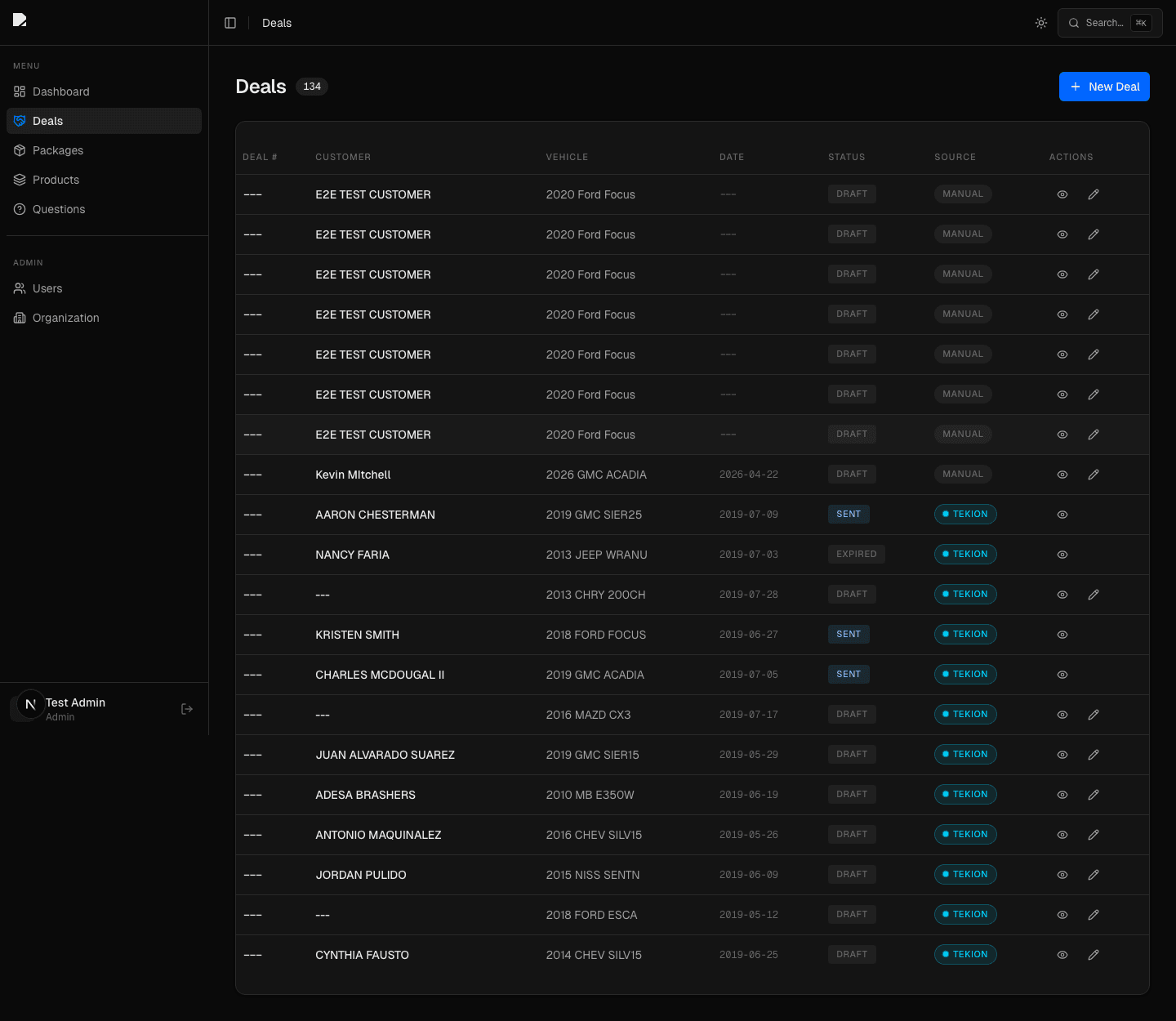This screenshot has width=1176, height=1021.
Task: Edit CYNTHIA FAUSTO deal
Action: coord(1094,955)
